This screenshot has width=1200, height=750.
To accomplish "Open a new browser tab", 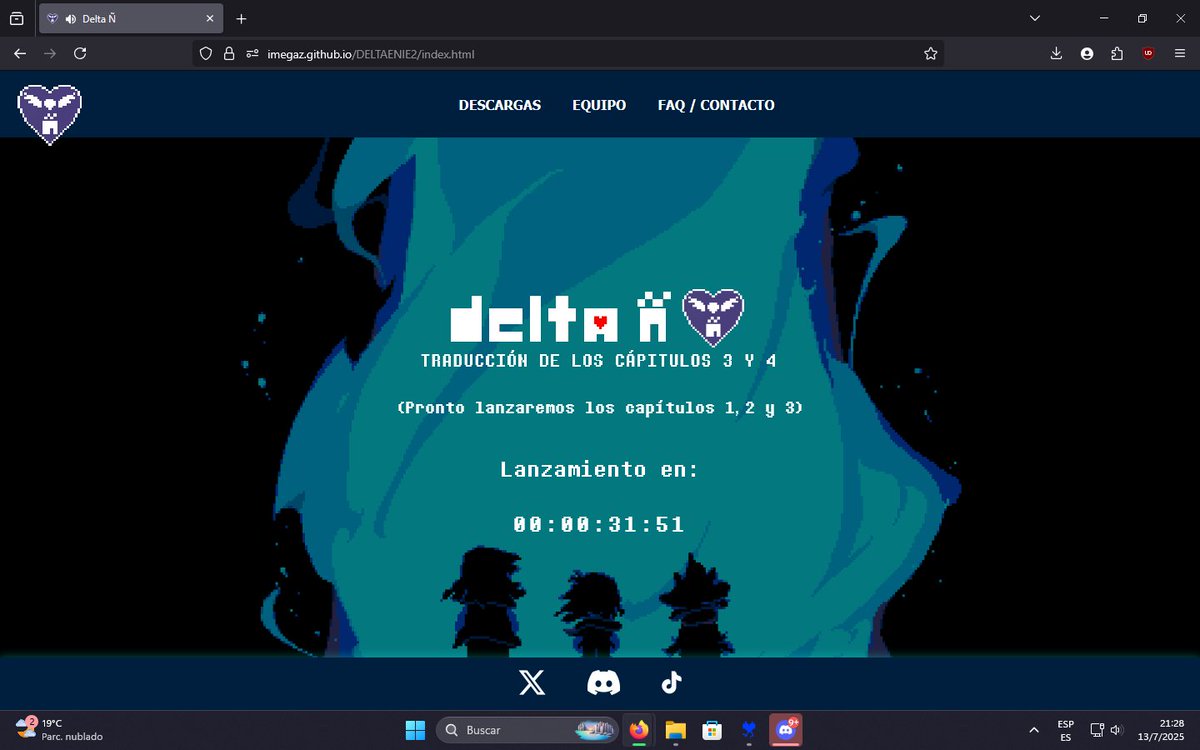I will pos(241,19).
